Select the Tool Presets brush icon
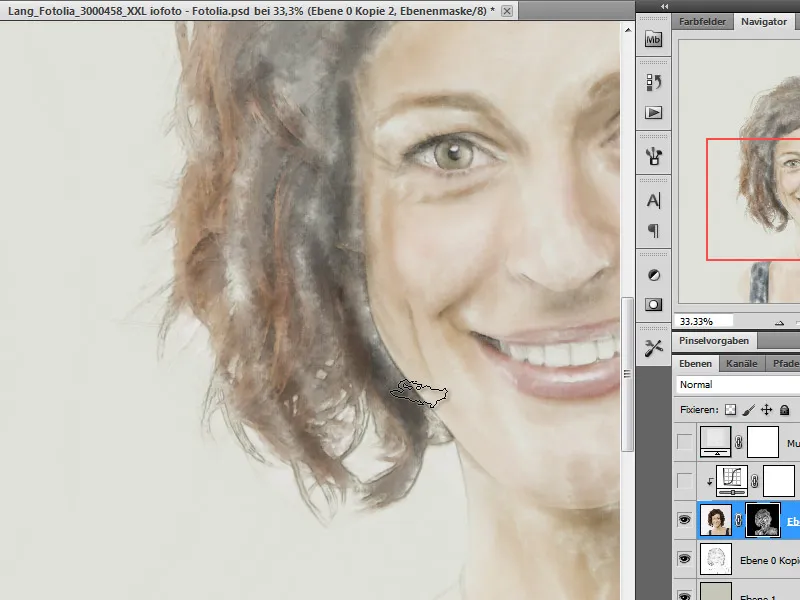800x600 pixels. tap(653, 155)
